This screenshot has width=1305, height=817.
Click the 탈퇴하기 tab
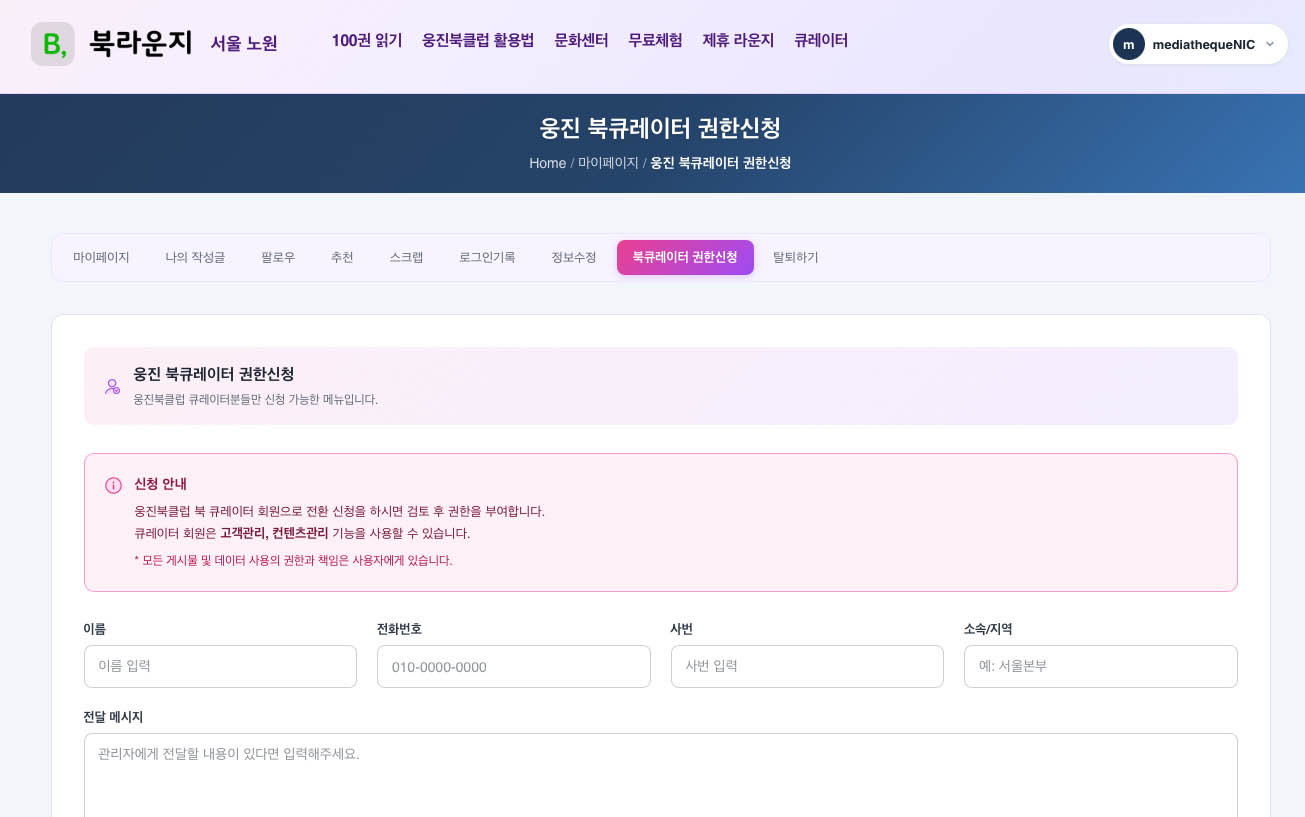(x=795, y=257)
